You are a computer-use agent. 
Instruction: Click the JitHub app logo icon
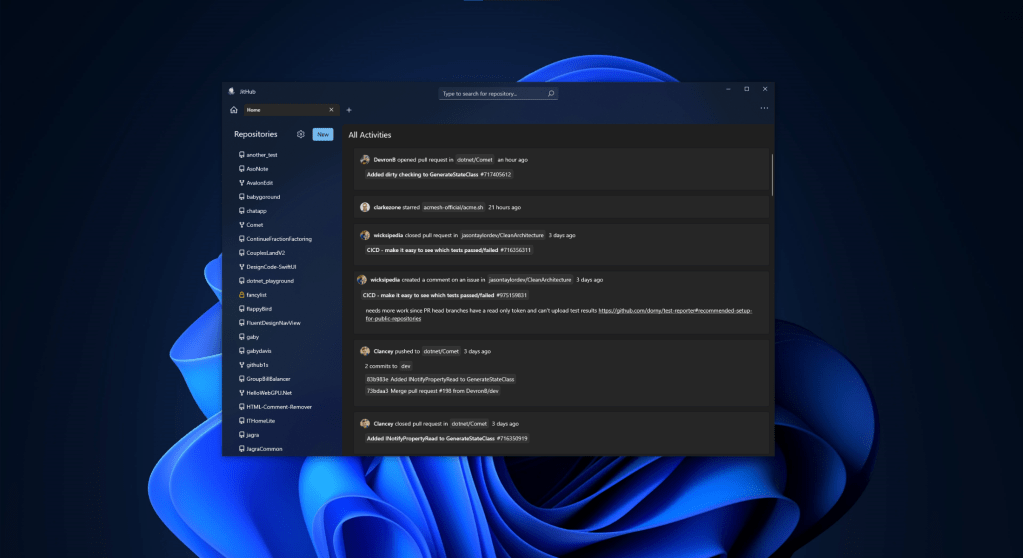(231, 91)
